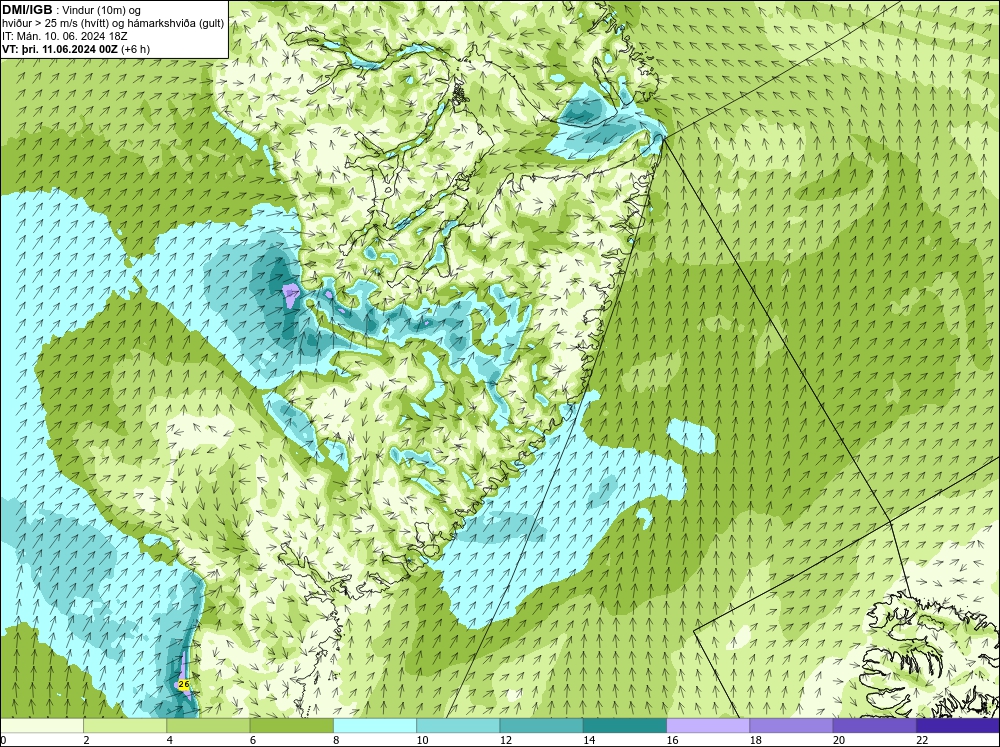Click the legend scale label '16'
The image size is (1000, 747).
click(x=672, y=740)
